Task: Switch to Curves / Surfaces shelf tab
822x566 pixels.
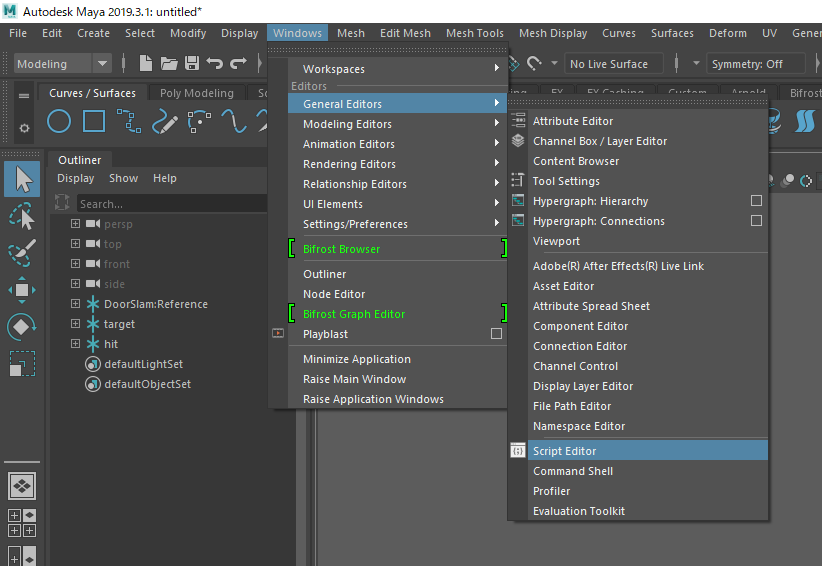Action: coord(92,93)
